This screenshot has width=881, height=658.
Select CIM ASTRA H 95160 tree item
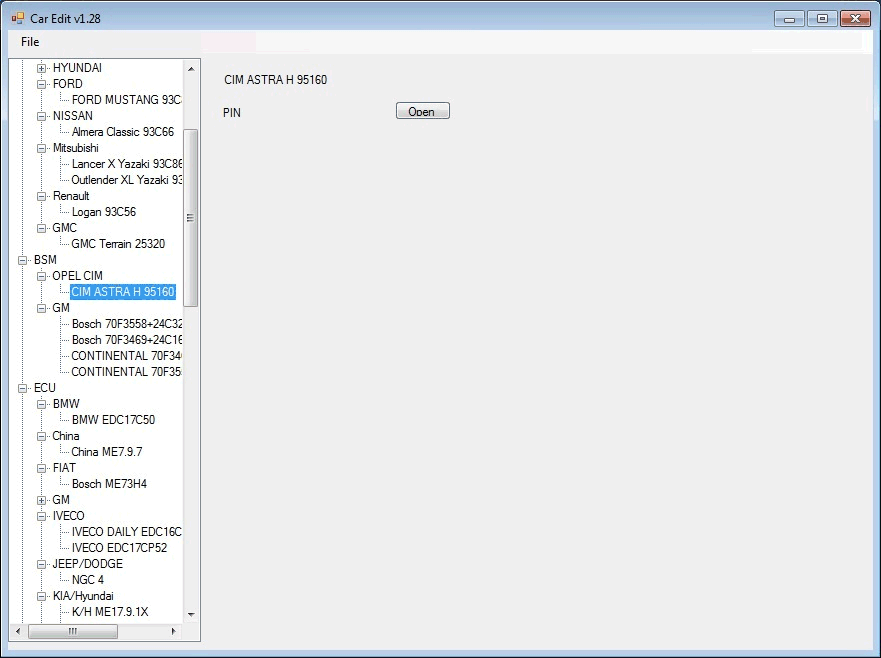[123, 292]
